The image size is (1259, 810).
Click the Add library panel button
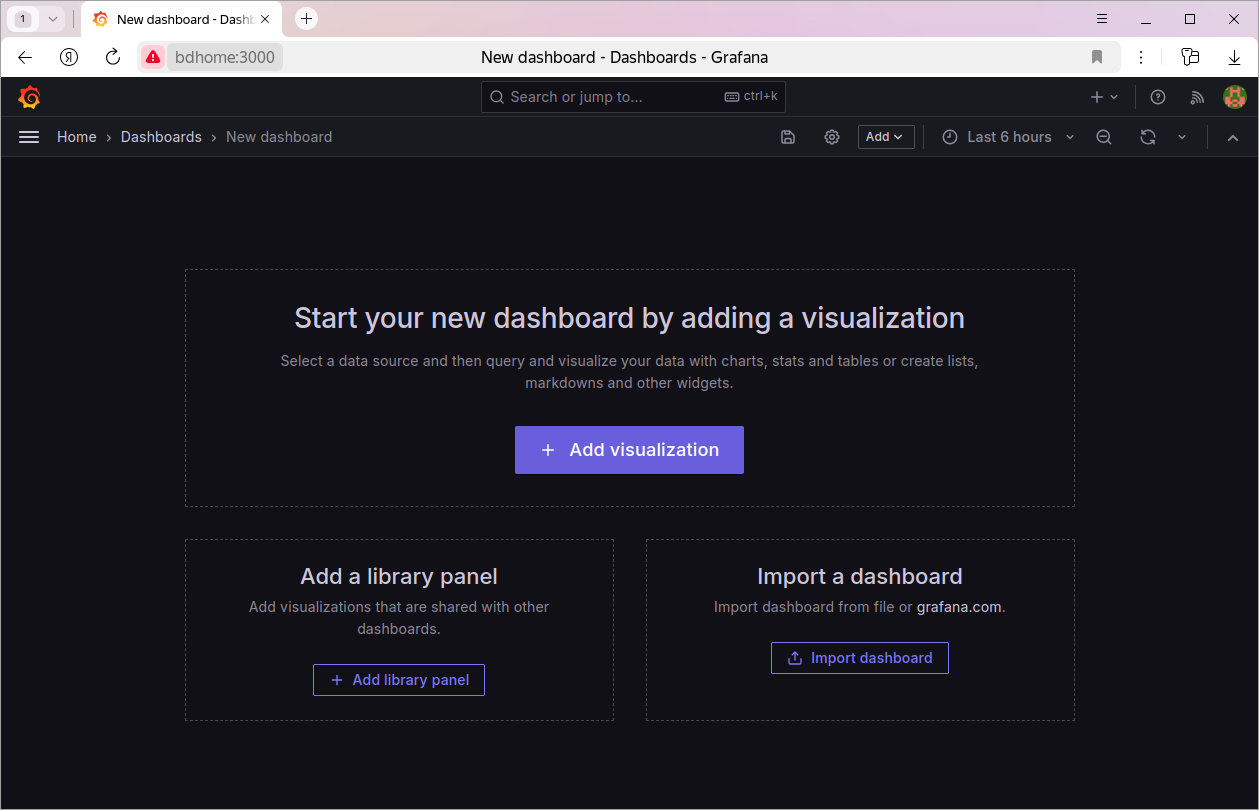tap(399, 680)
